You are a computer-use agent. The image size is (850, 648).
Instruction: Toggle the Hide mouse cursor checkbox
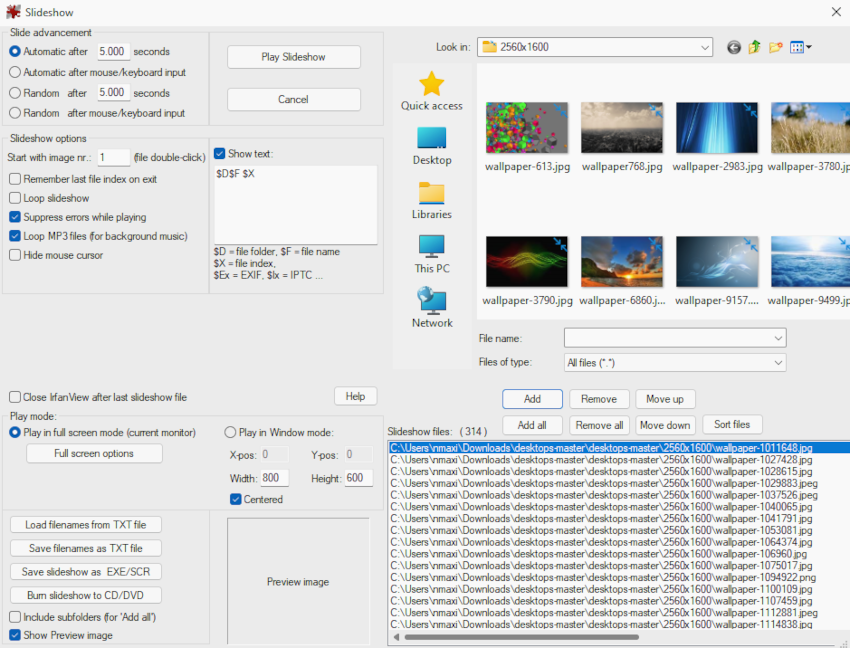pyautogui.click(x=15, y=255)
